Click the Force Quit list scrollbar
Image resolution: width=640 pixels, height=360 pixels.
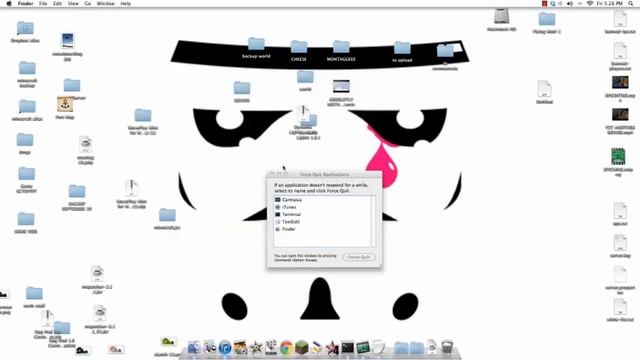point(373,221)
